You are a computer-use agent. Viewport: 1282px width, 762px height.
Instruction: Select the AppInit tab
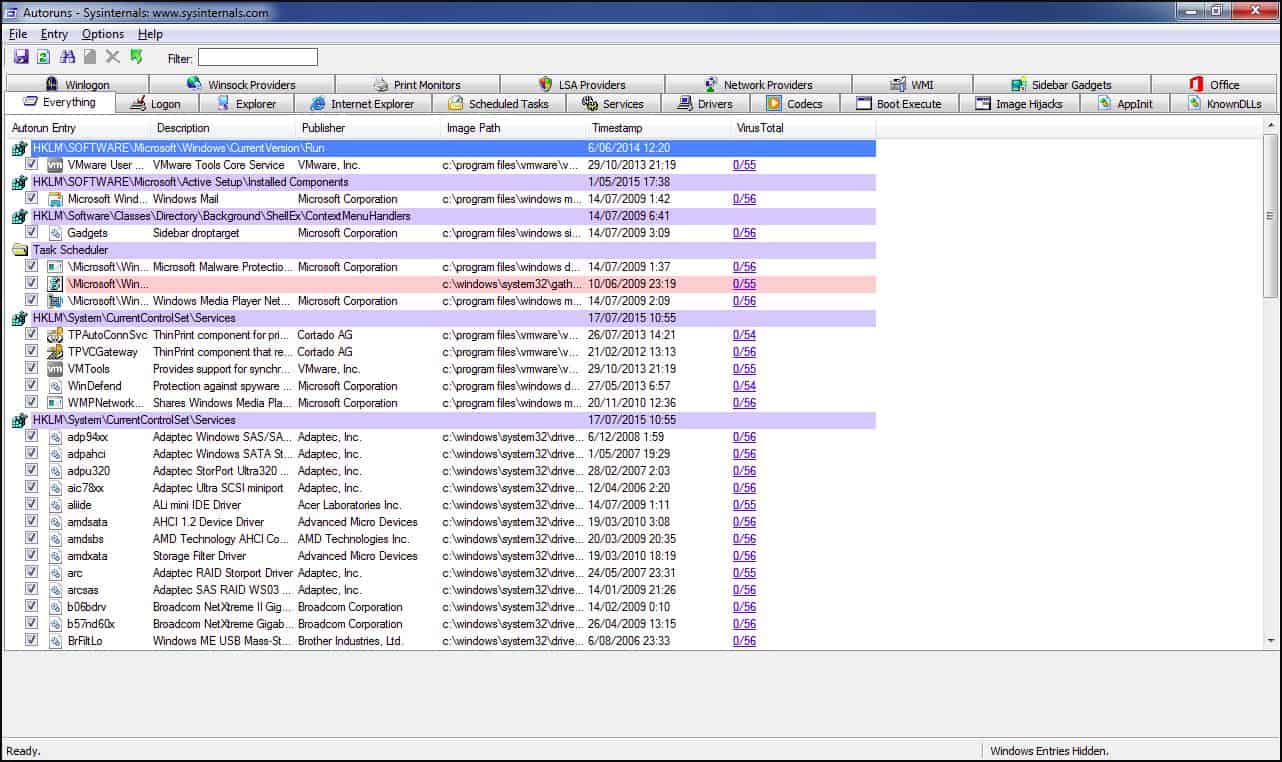pyautogui.click(x=1125, y=103)
